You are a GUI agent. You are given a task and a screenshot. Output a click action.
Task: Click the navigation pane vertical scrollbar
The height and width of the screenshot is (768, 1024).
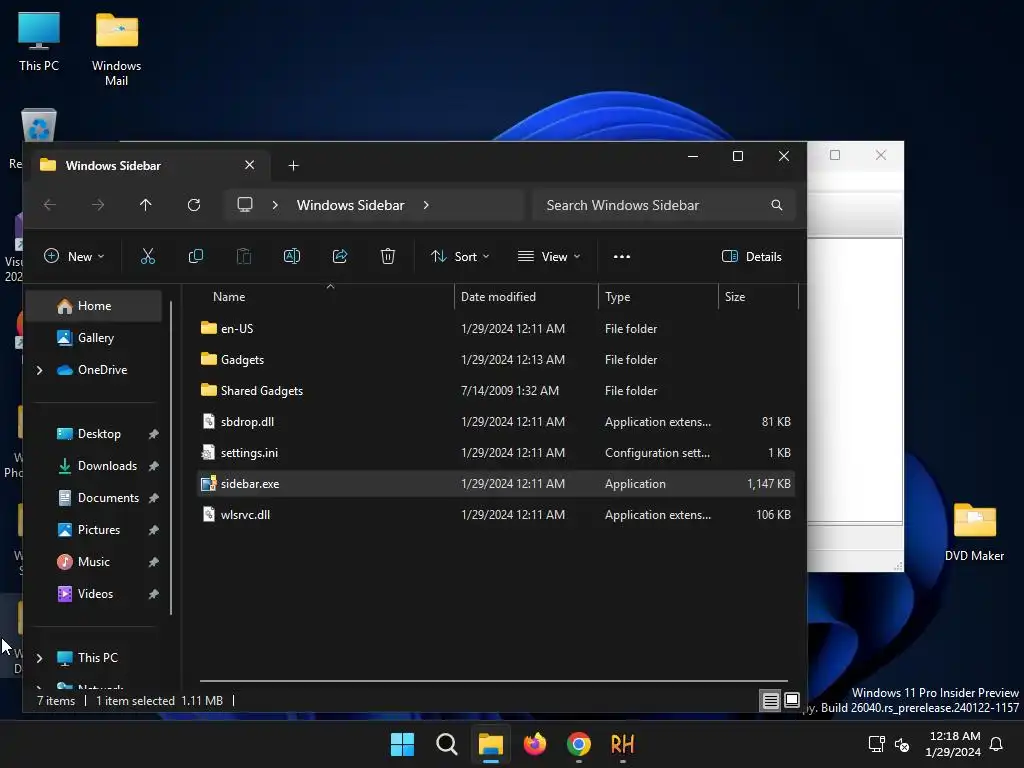point(171,457)
